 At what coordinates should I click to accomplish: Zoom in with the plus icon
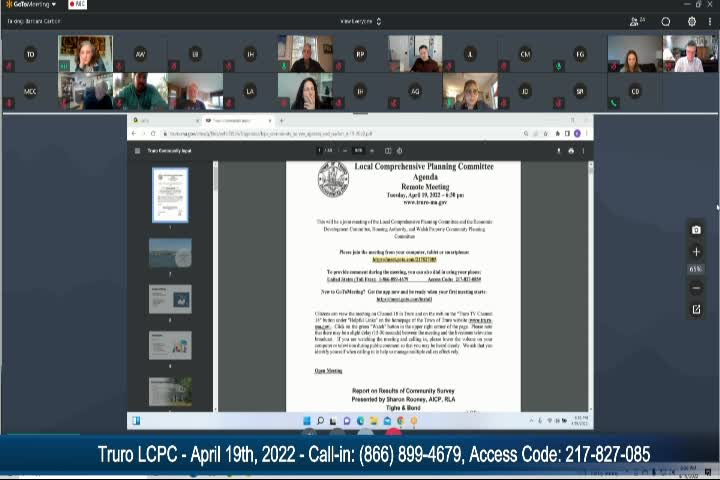tap(696, 251)
